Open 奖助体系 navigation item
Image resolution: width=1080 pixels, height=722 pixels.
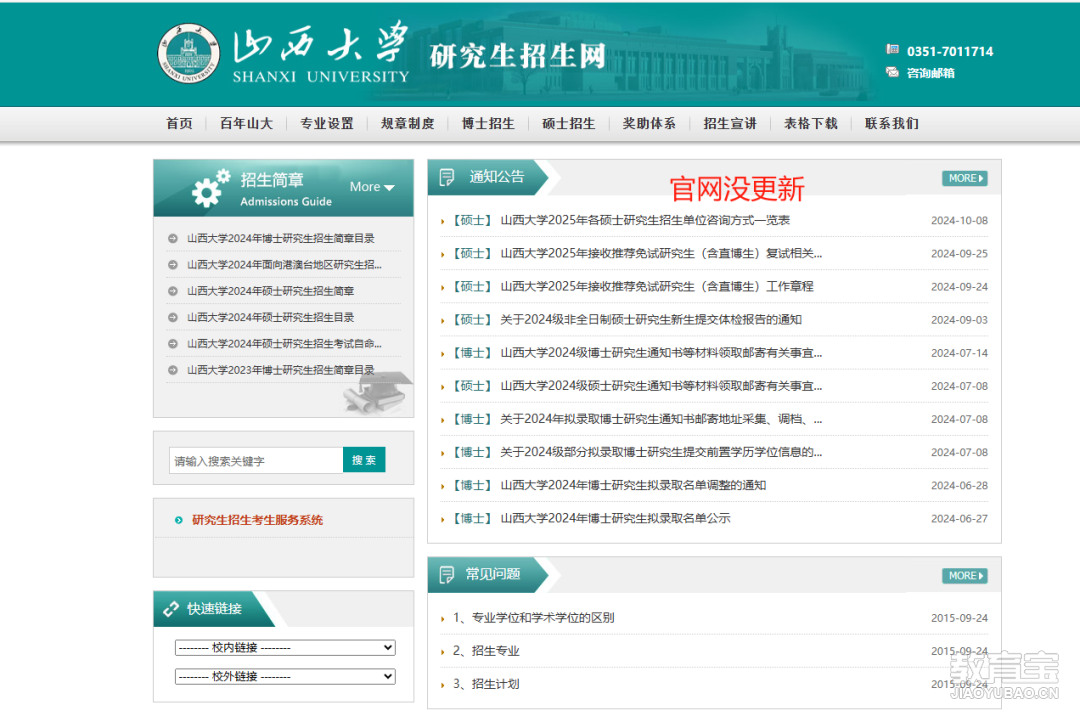(650, 123)
